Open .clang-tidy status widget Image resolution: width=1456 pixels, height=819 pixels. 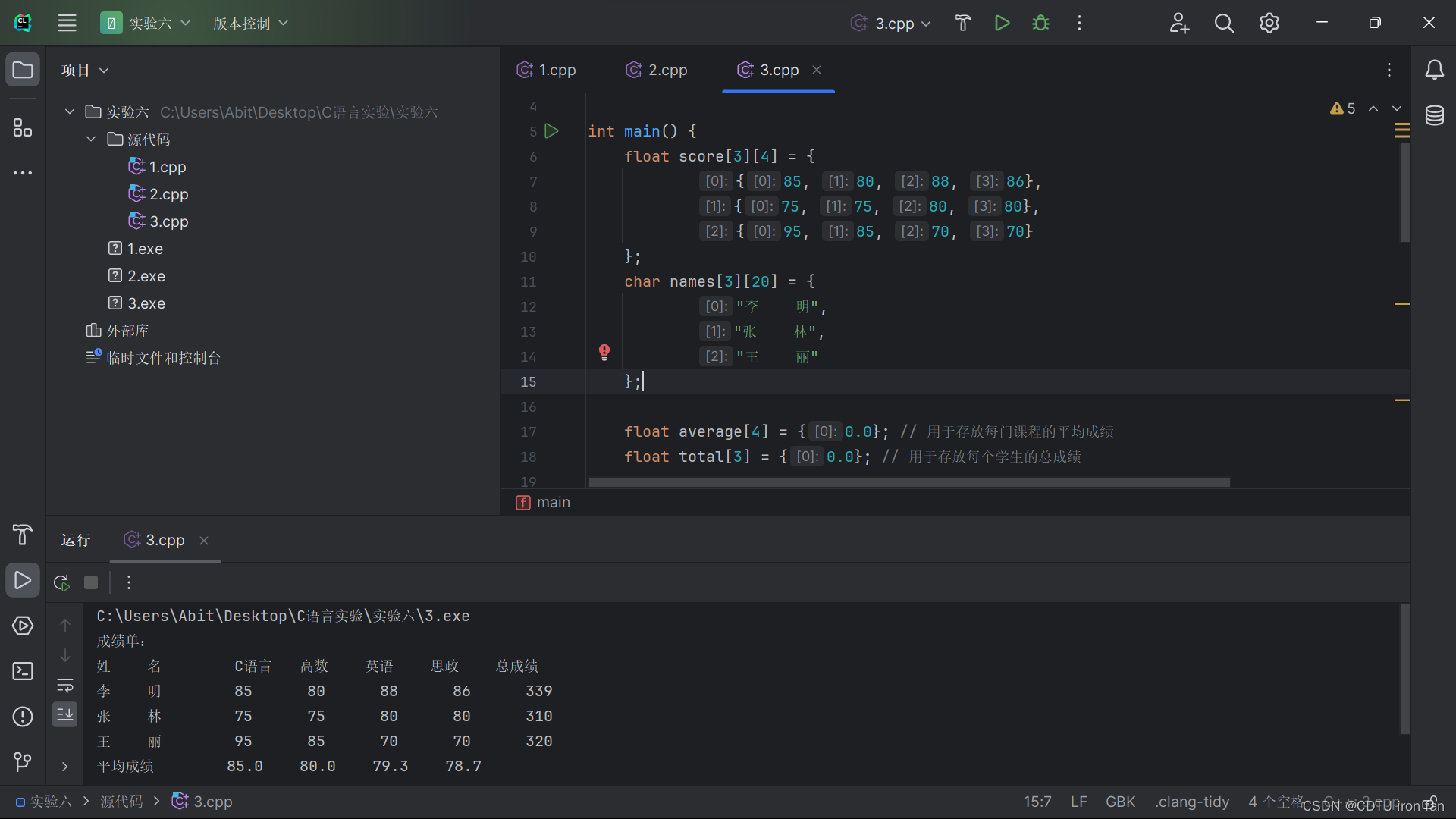pos(1192,802)
